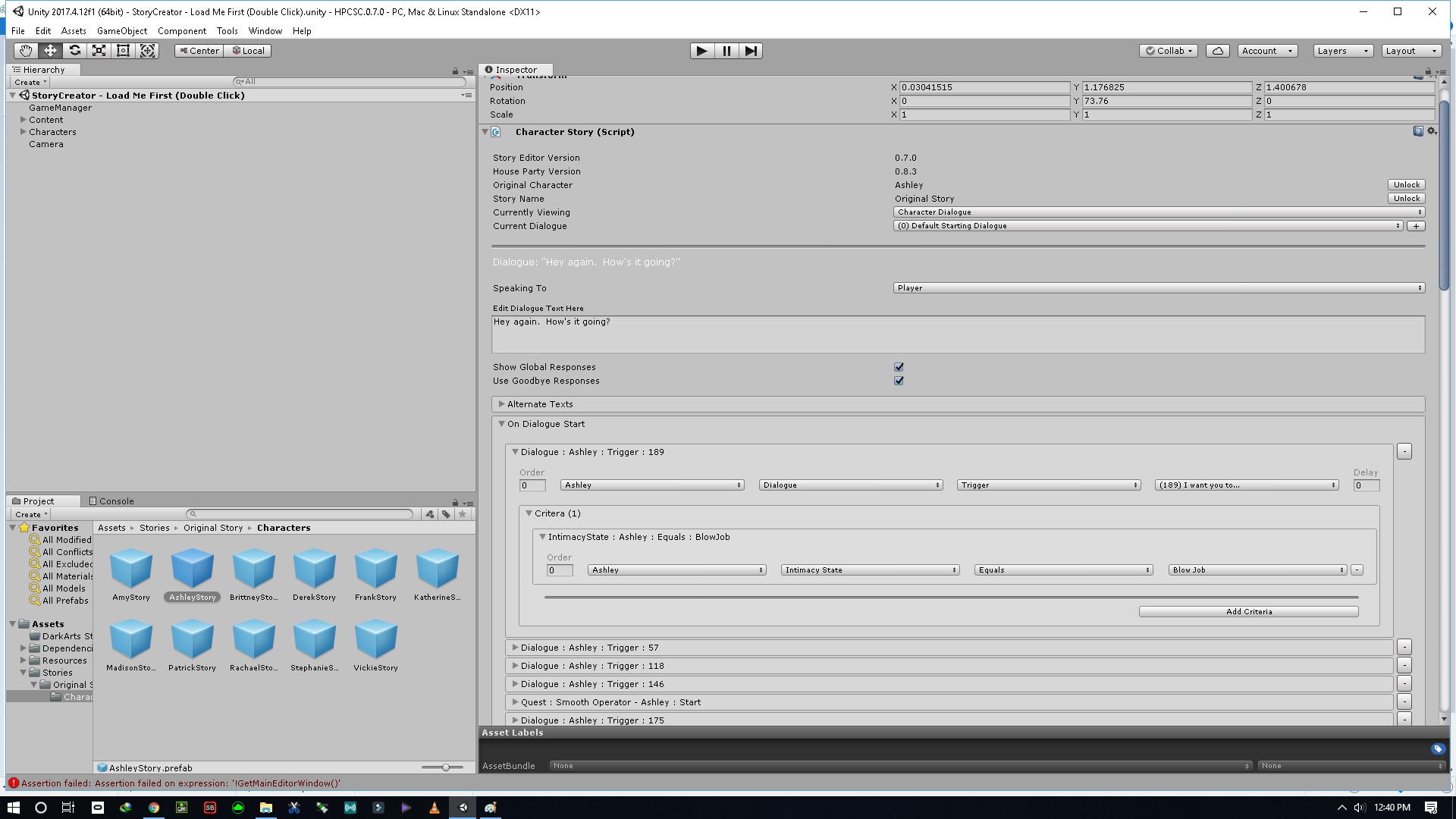Collapse Dialogue Ashley Trigger 189 entry
1456x819 pixels.
(515, 452)
